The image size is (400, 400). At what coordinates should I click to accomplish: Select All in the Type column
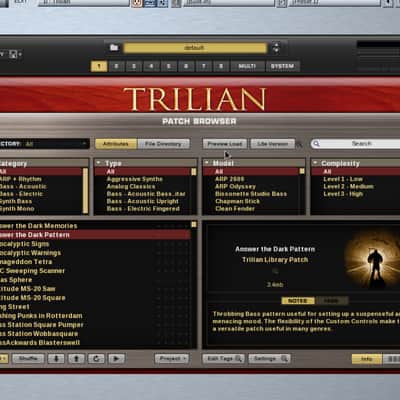[143, 172]
